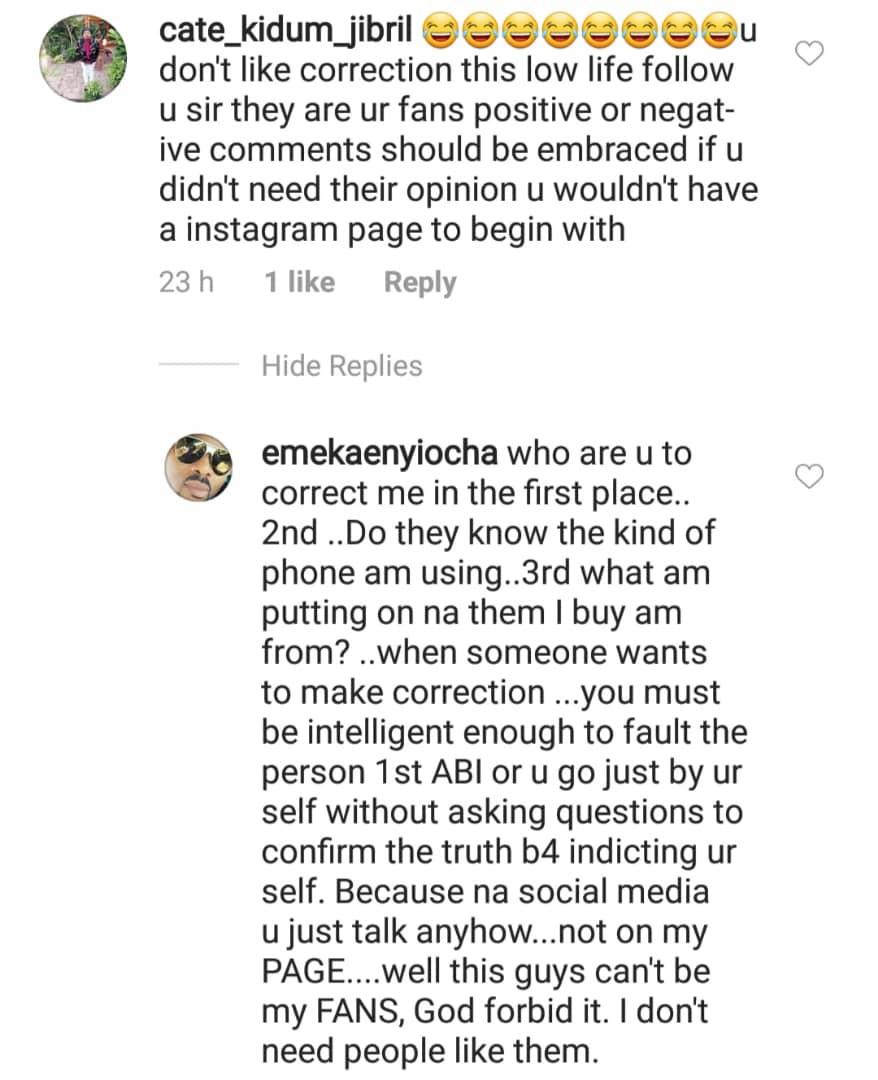
Task: Click the divider line beside Hide Replies
Action: tap(200, 366)
